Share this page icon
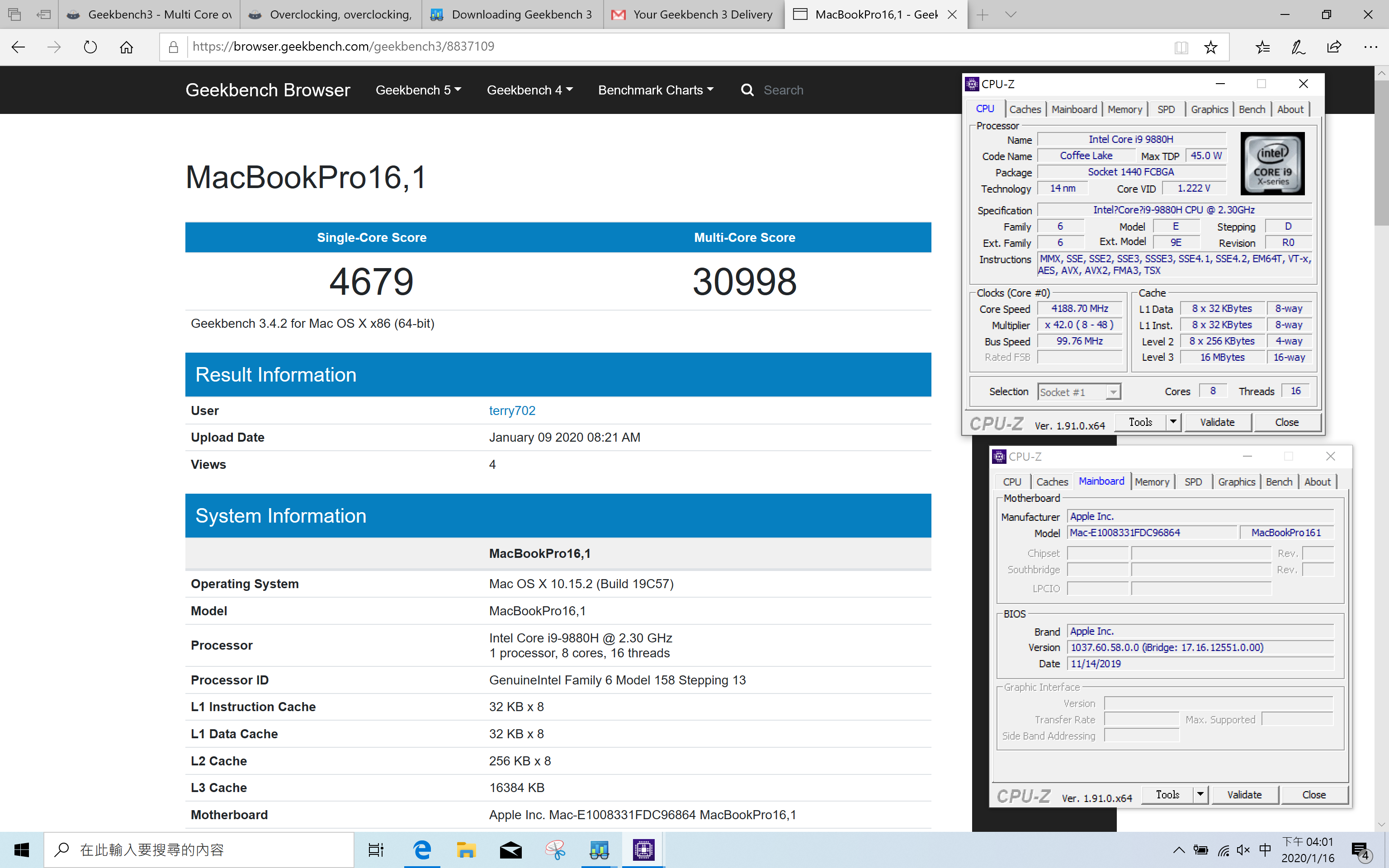This screenshot has width=1389, height=868. click(1334, 47)
